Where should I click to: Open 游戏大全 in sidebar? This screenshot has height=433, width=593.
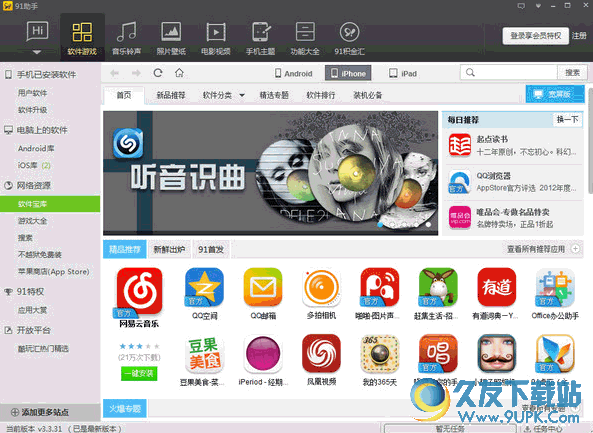coord(33,221)
